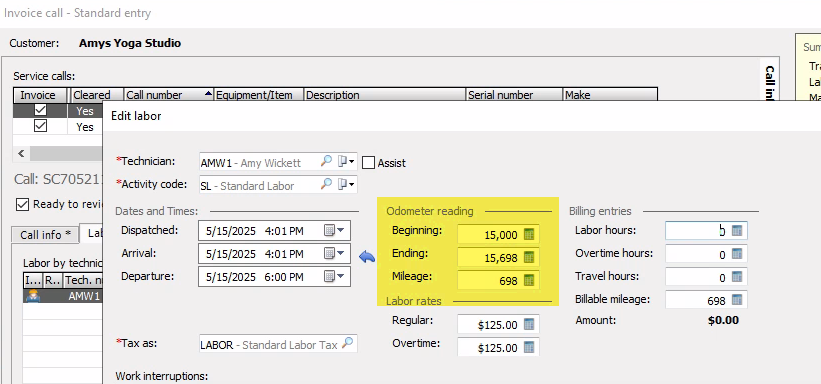Click the Make column header
This screenshot has height=384, width=821.
pyautogui.click(x=609, y=95)
